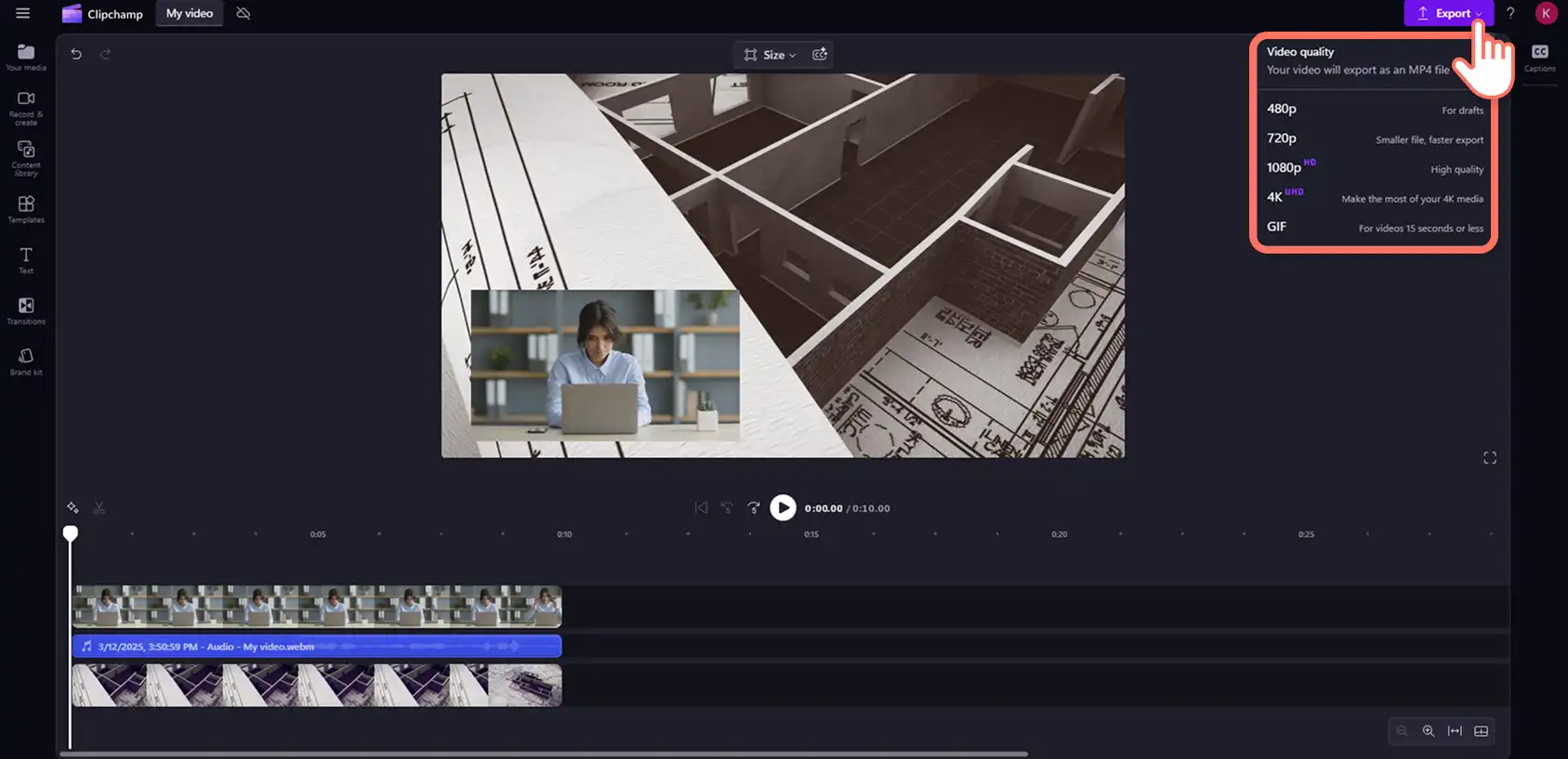Skip forward five seconds
This screenshot has height=759, width=1568.
754,507
